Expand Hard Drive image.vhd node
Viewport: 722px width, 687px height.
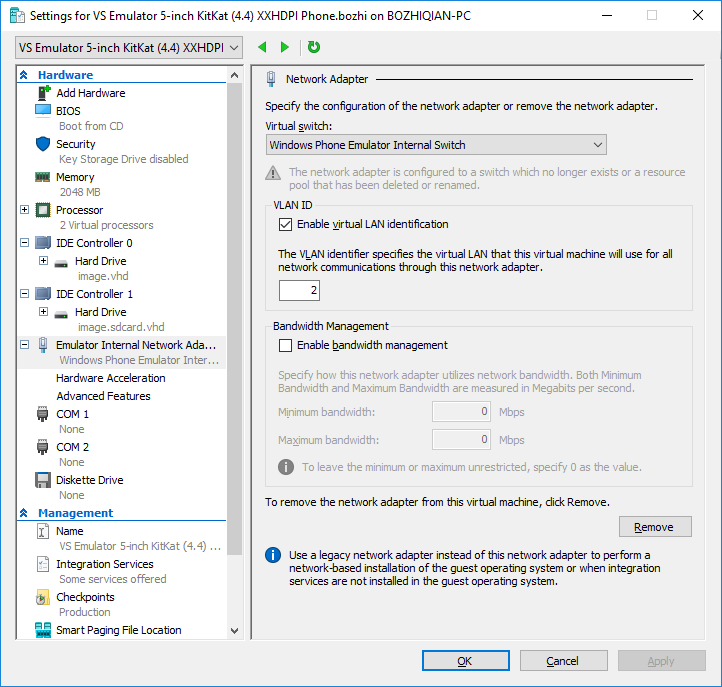[x=43, y=261]
